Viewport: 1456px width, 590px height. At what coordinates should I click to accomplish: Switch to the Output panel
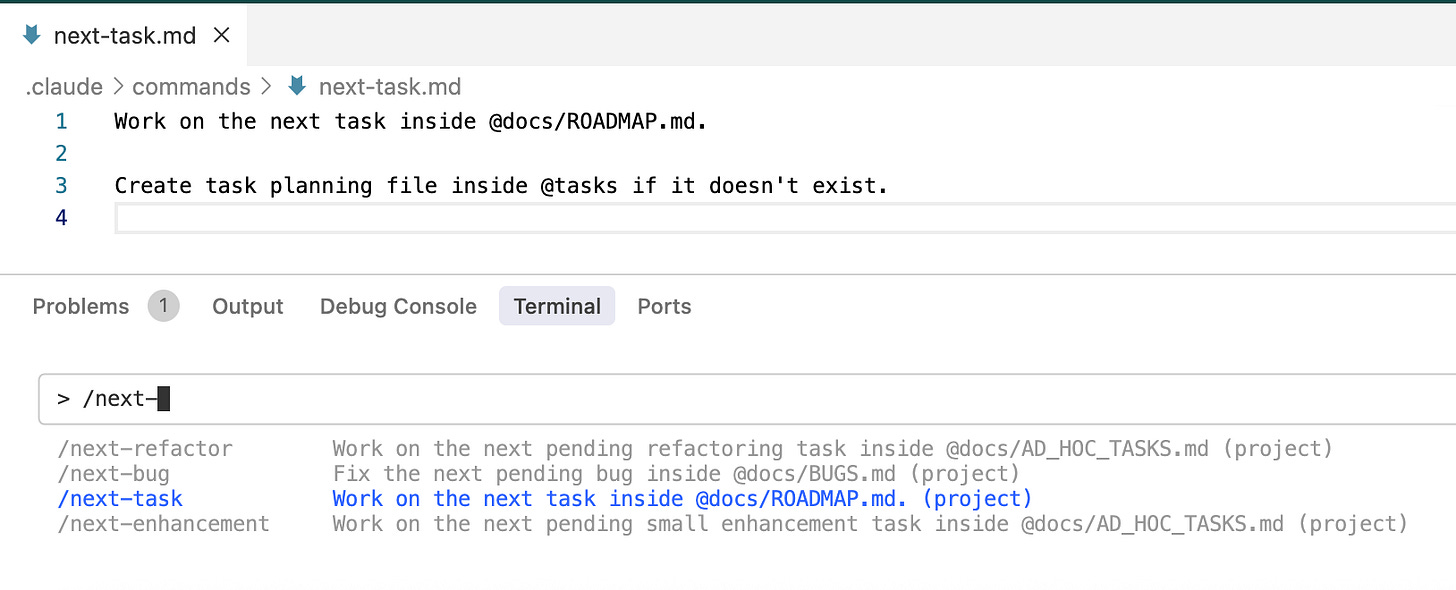tap(247, 306)
